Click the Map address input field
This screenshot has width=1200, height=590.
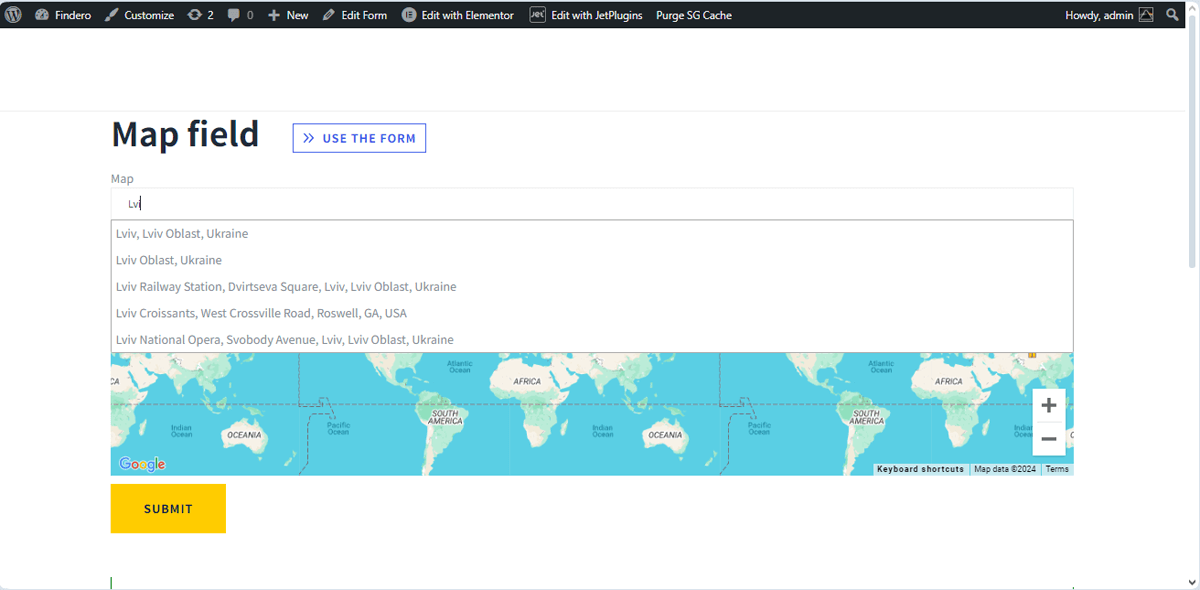[x=590, y=204]
